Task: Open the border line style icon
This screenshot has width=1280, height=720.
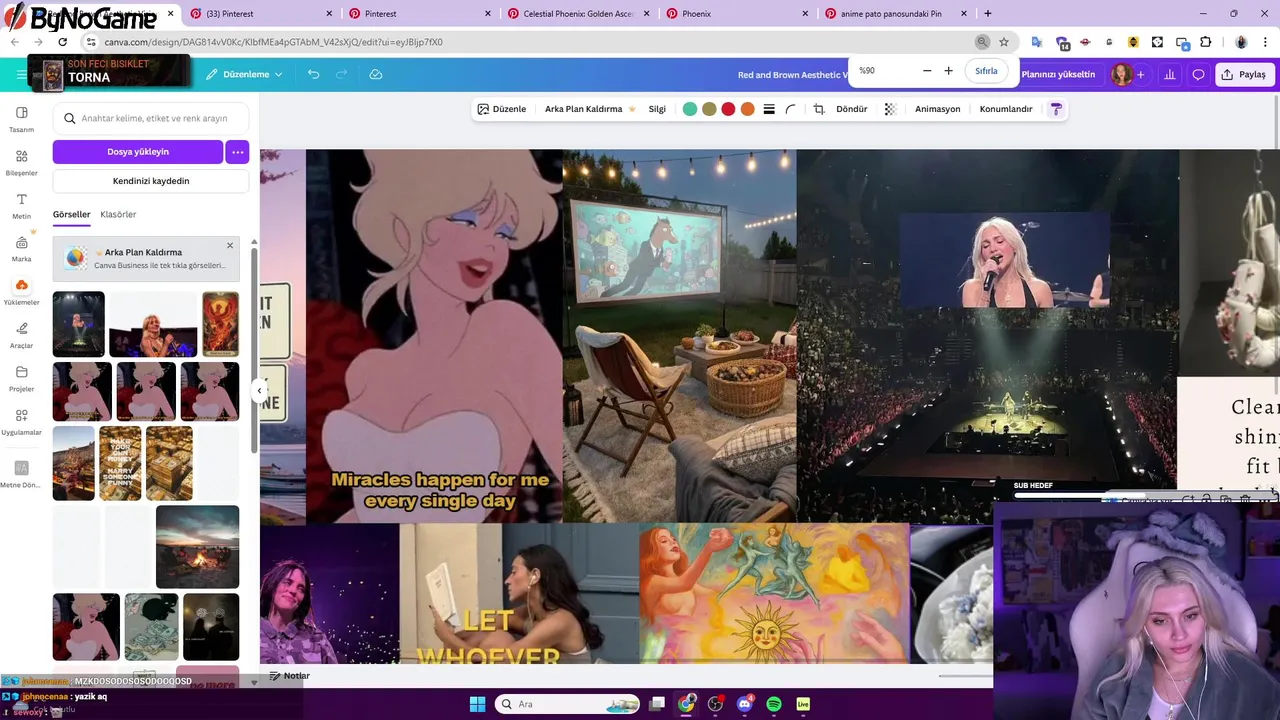Action: (769, 109)
